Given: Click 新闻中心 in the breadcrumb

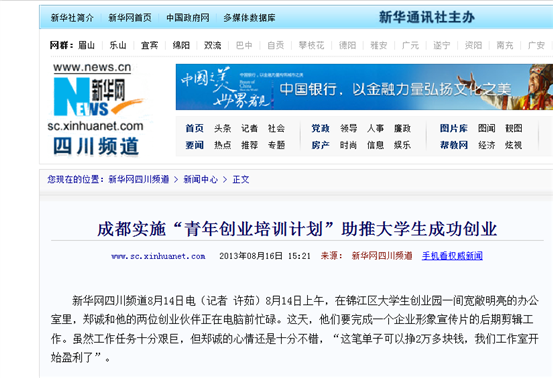Looking at the screenshot, I should pos(201,179).
